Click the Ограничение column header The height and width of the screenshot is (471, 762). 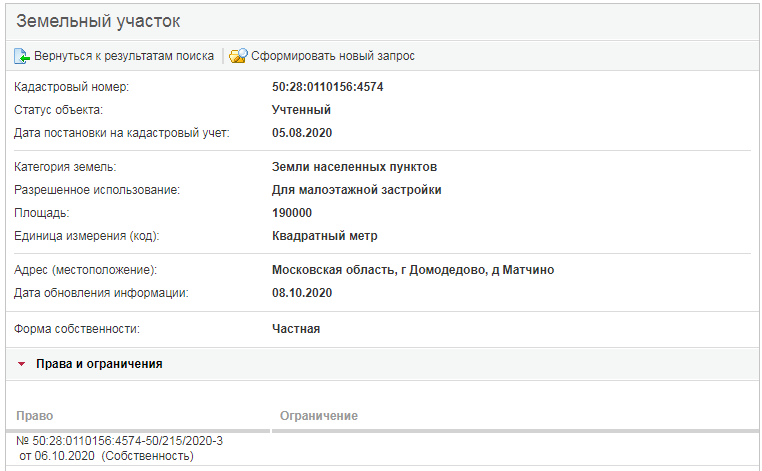point(319,416)
